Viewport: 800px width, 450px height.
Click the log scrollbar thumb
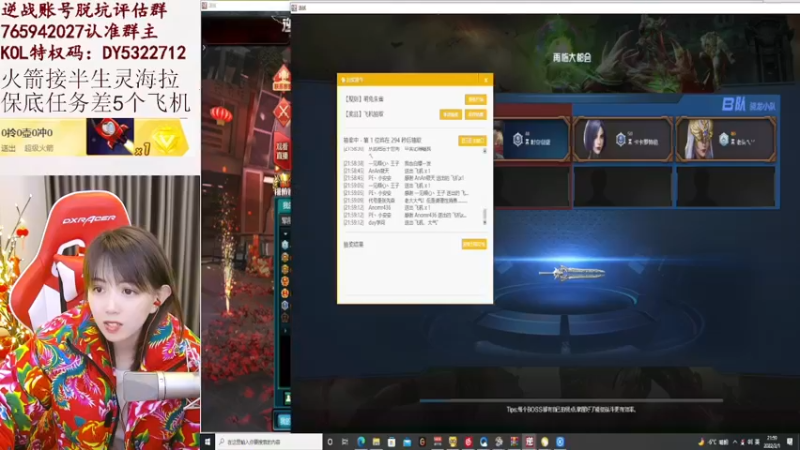tap(485, 213)
